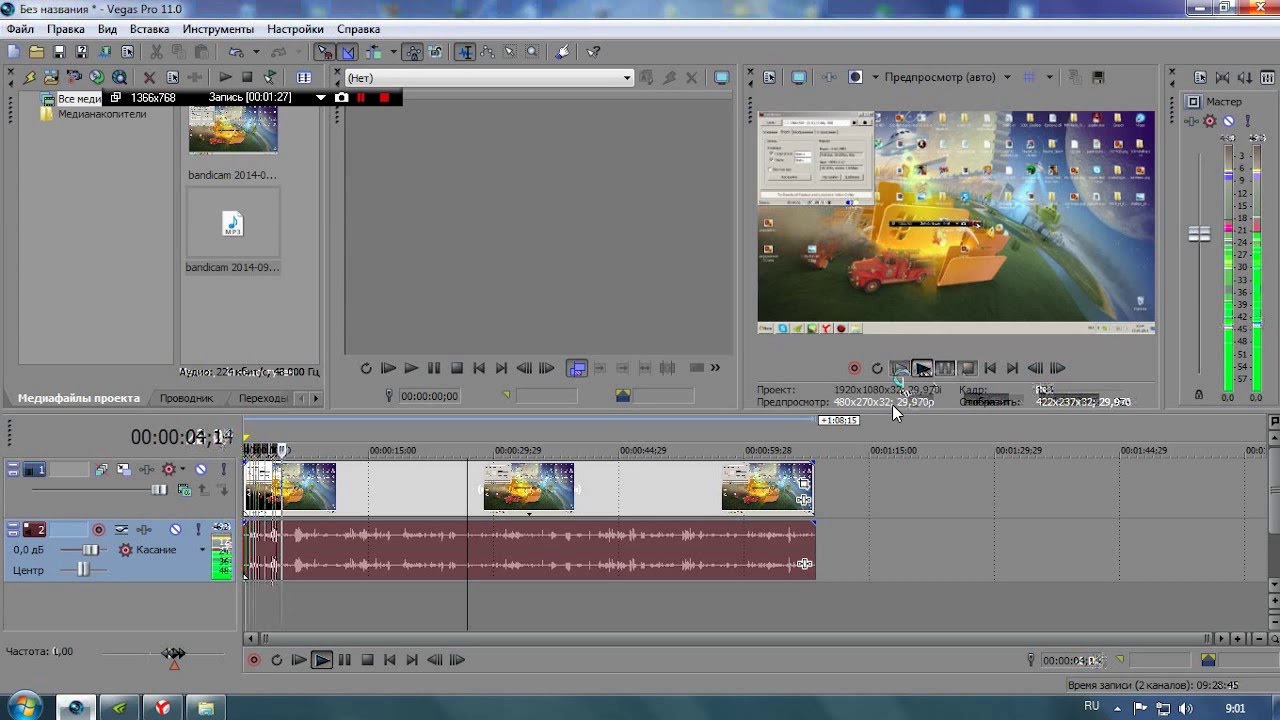Image resolution: width=1280 pixels, height=720 pixels.
Task: Create a new project with New icon
Action: pos(13,52)
